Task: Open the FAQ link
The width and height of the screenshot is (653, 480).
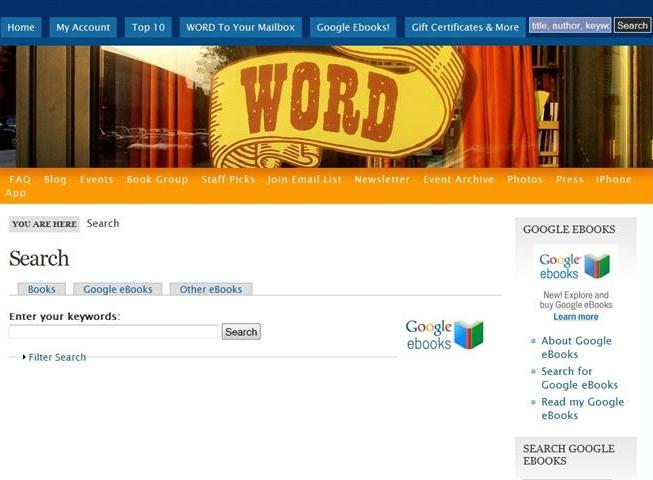Action: (x=20, y=179)
